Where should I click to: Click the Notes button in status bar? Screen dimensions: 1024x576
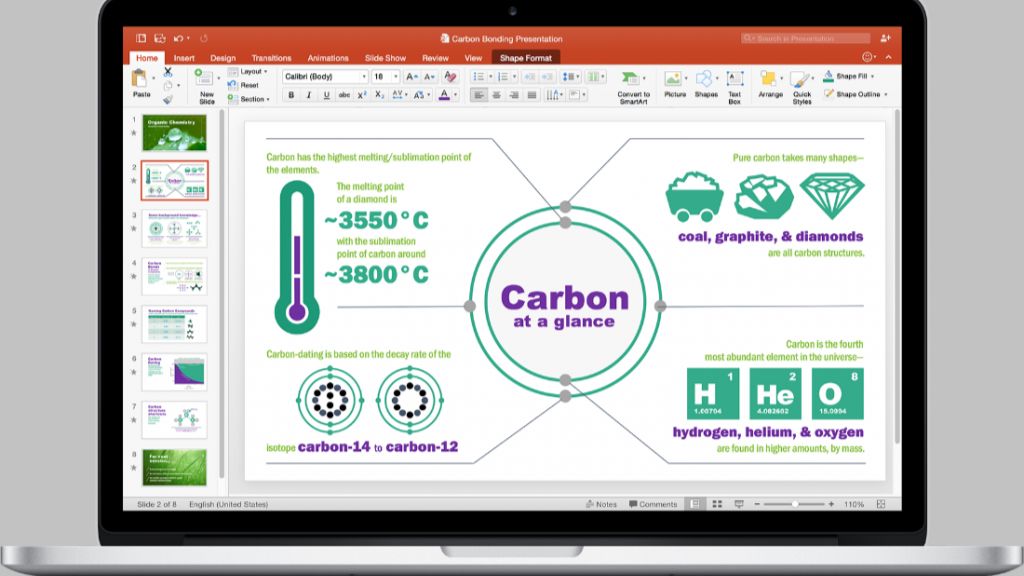click(601, 504)
